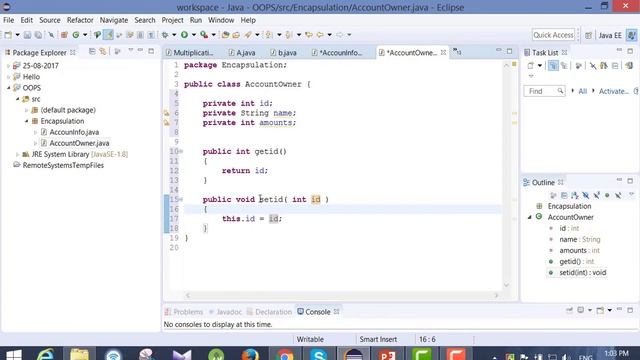Screen dimensions: 640x360
Task: Click the Windows Start button
Action: coord(13,354)
